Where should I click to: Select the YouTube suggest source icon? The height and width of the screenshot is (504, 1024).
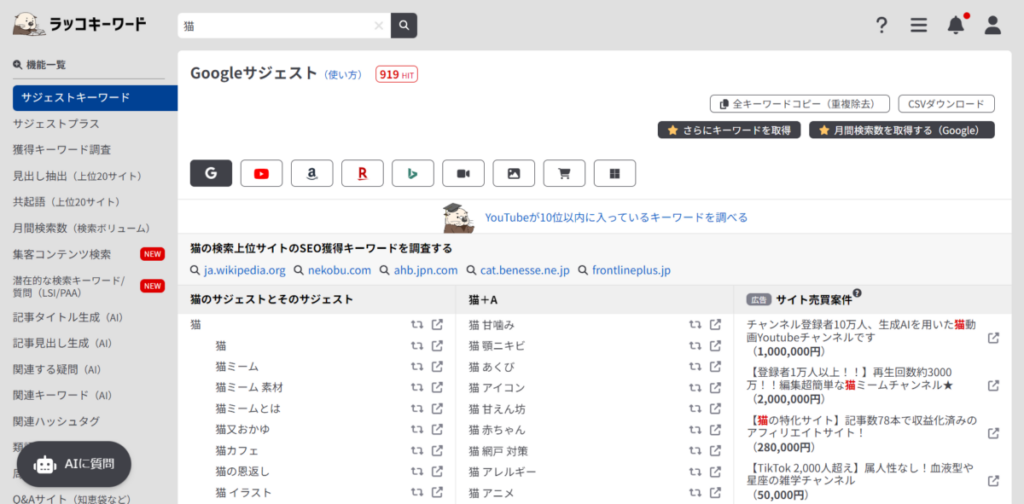click(261, 173)
